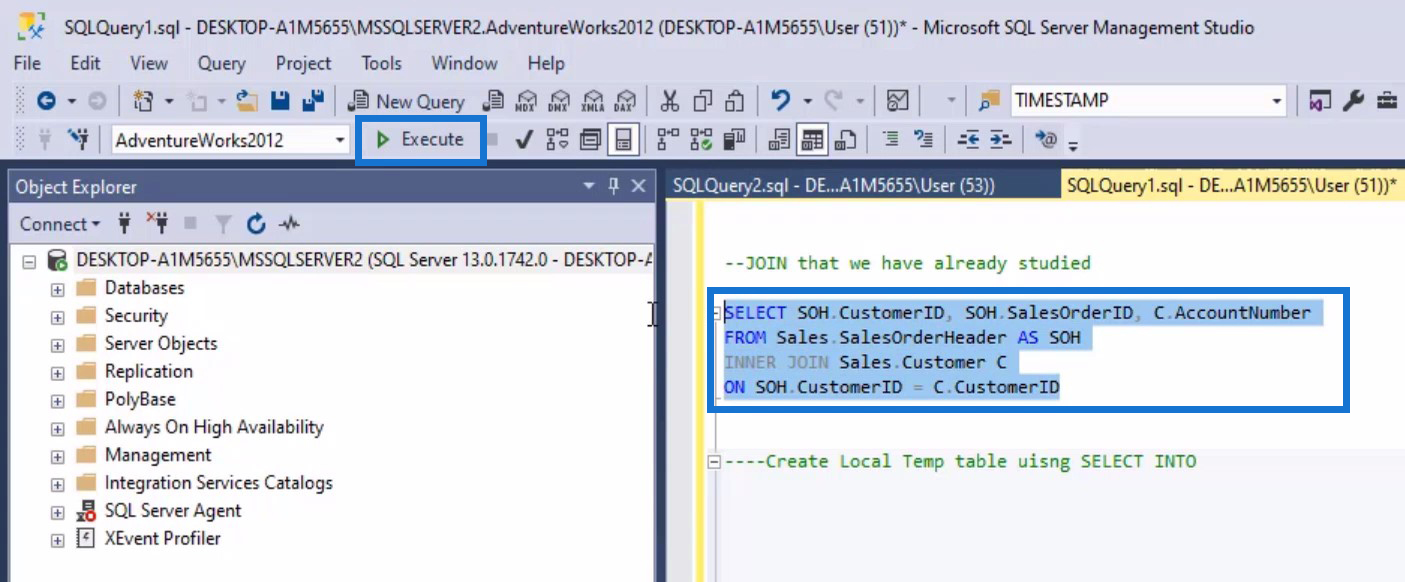Expand the Security node

click(x=57, y=317)
